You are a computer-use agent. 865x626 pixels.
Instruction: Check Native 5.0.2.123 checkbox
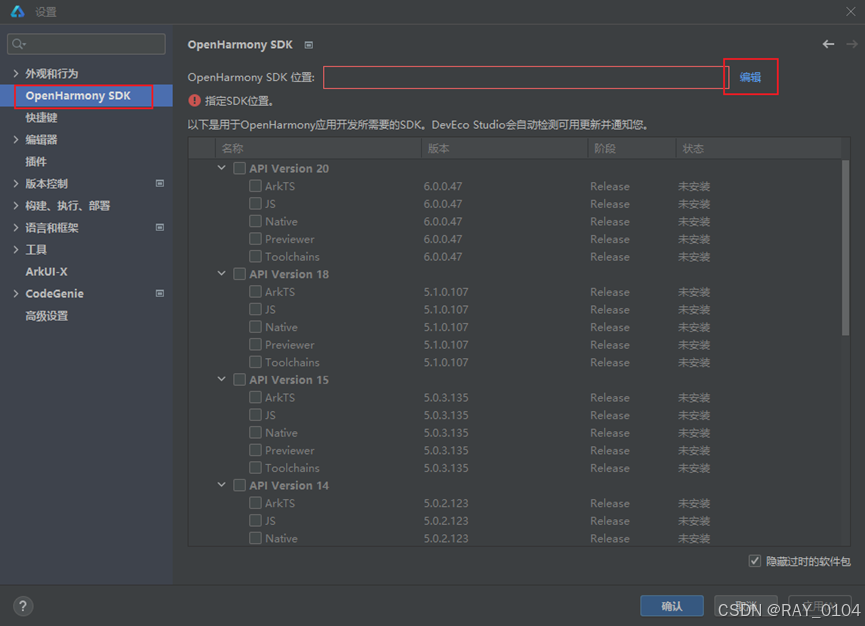pyautogui.click(x=255, y=538)
